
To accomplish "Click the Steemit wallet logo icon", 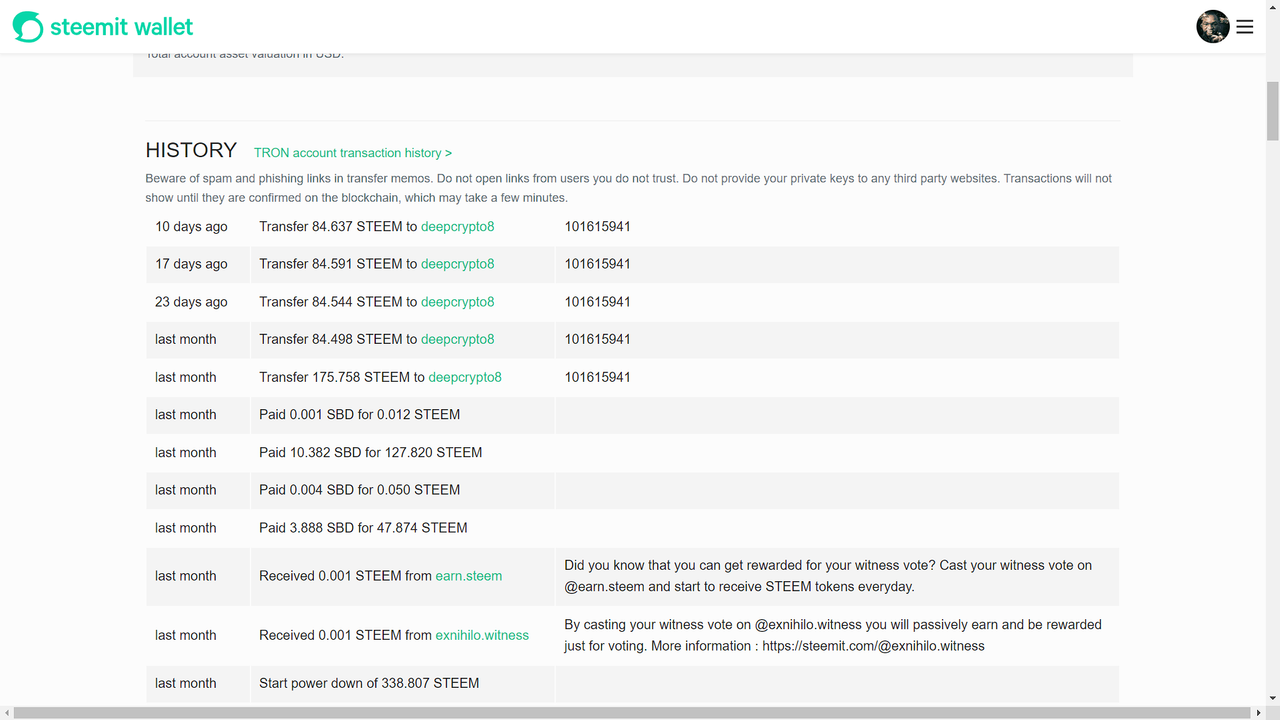I will coord(28,27).
